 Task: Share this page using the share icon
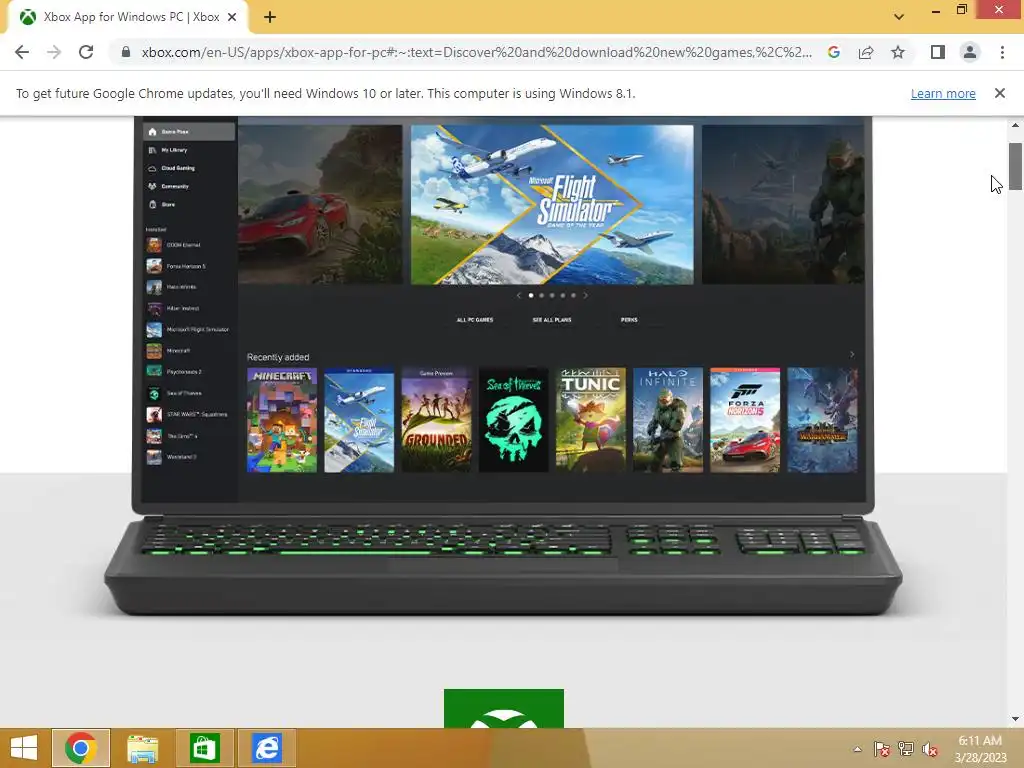866,52
